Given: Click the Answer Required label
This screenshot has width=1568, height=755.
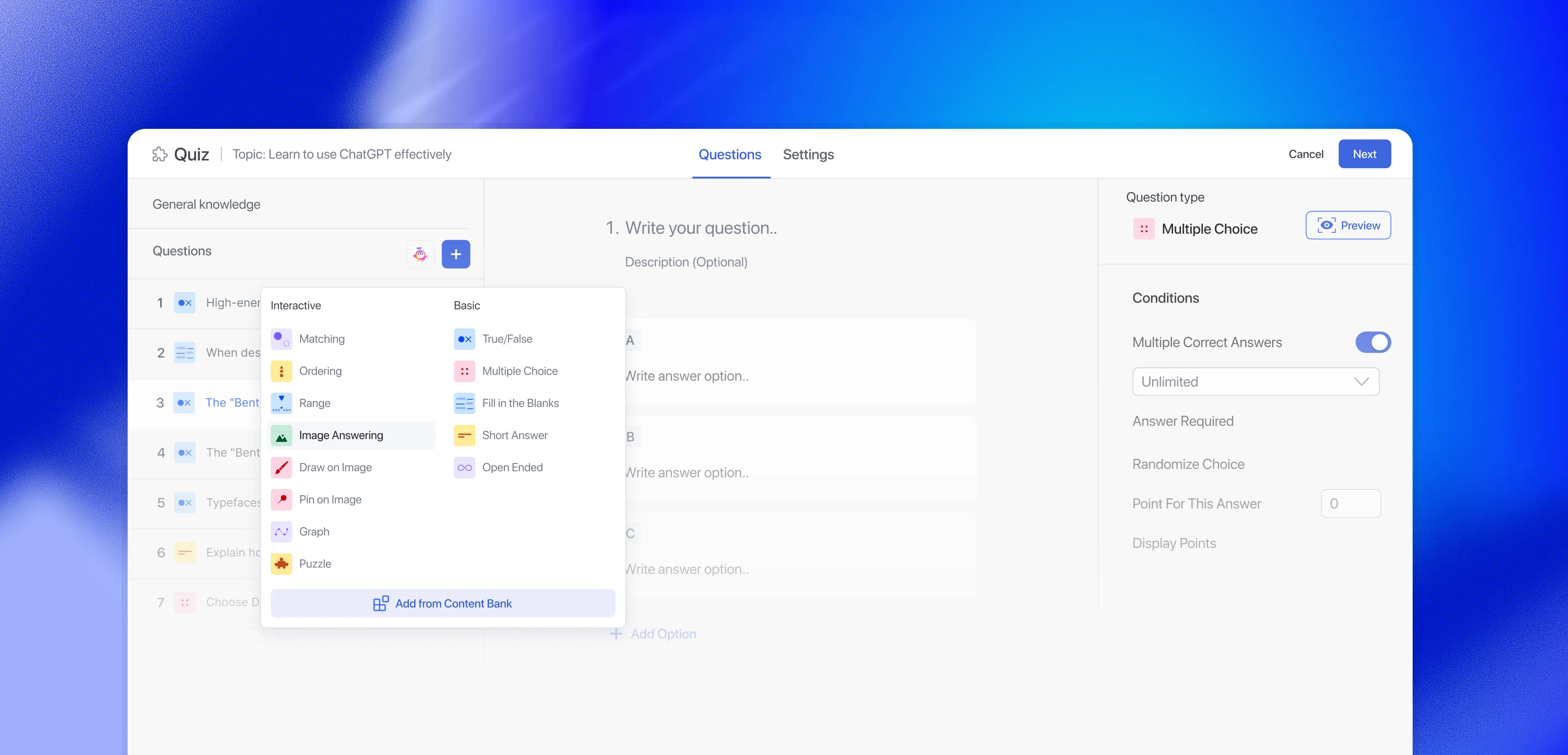Looking at the screenshot, I should point(1183,421).
